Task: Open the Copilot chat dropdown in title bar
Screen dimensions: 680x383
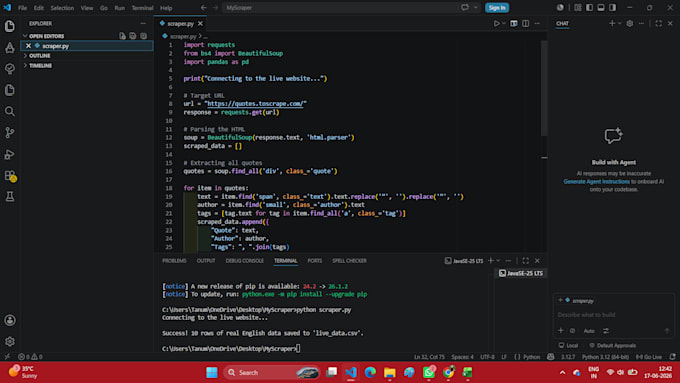Action: [x=476, y=7]
